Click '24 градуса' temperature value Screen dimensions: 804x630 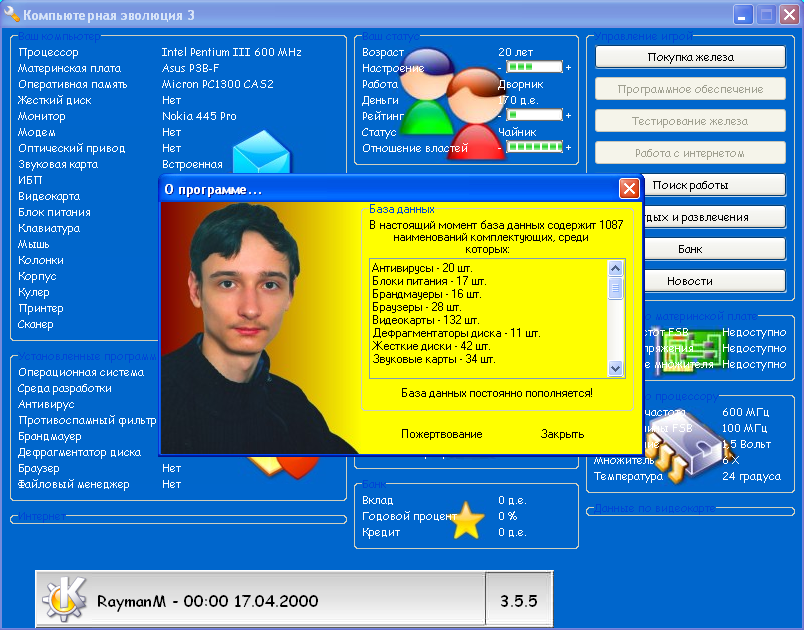(x=751, y=476)
